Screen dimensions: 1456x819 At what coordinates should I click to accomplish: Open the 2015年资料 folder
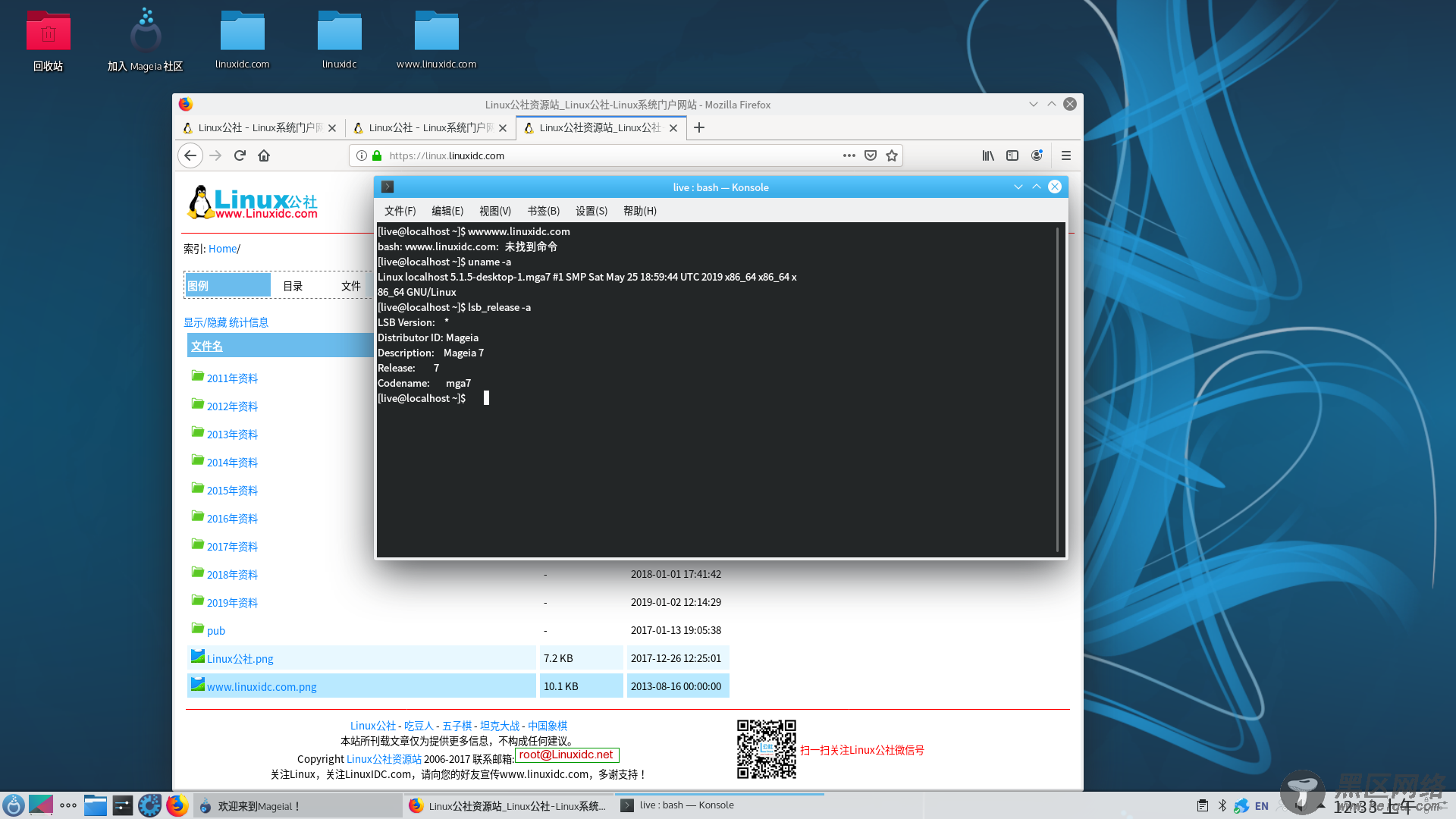(x=232, y=491)
